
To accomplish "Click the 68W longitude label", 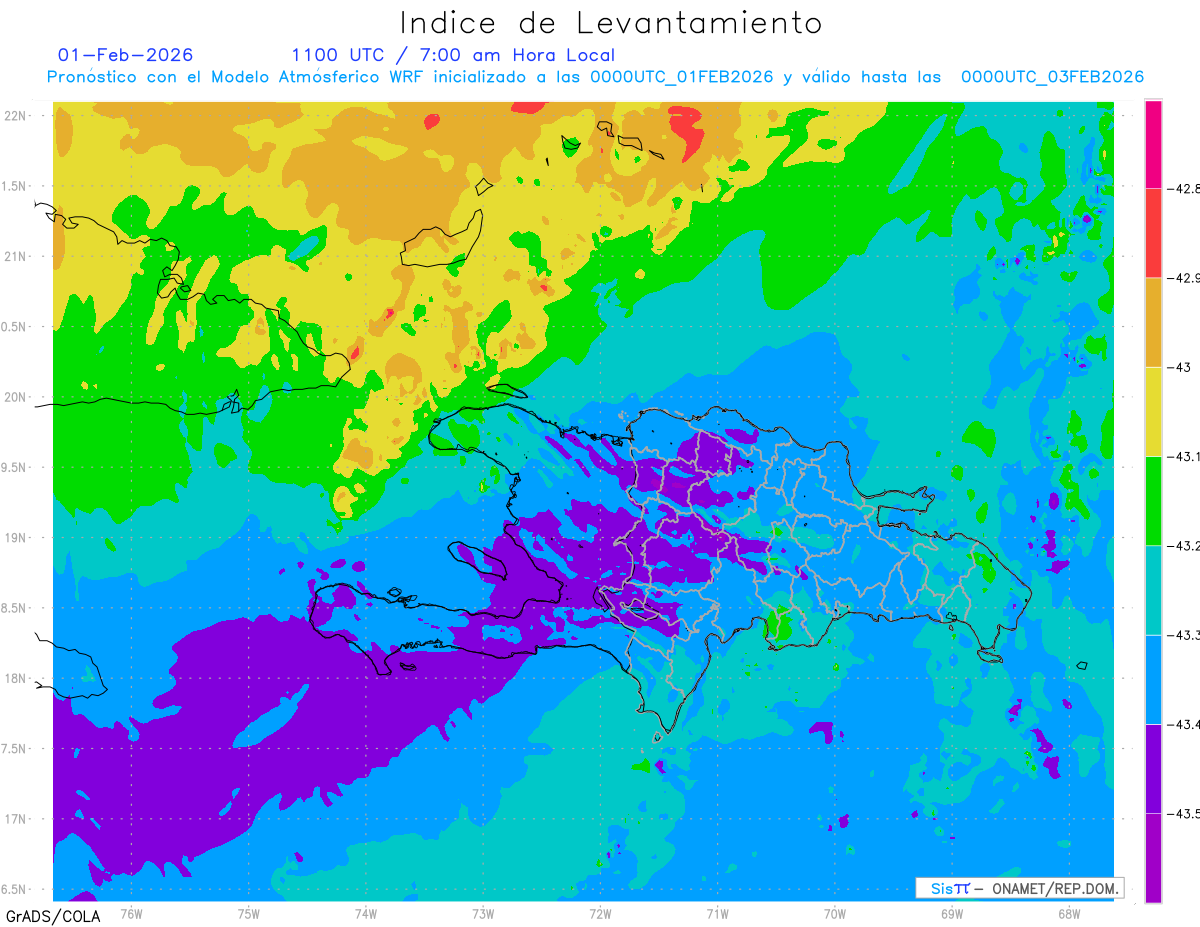I will 1069,913.
